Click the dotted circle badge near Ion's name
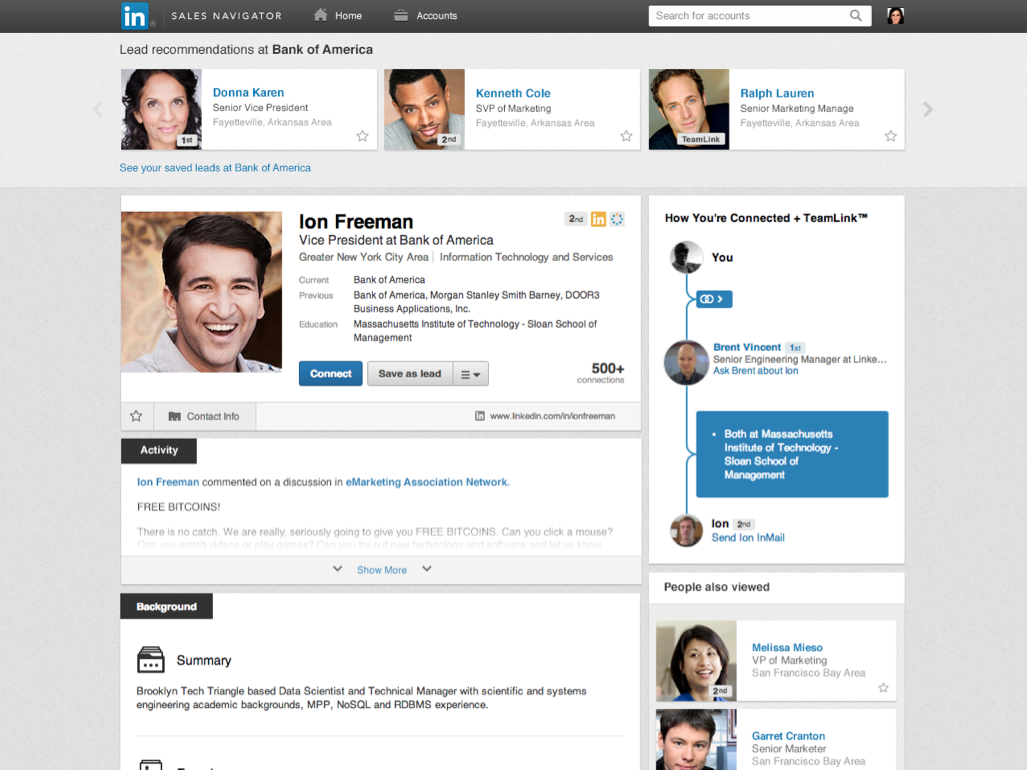Image resolution: width=1027 pixels, height=770 pixels. click(617, 219)
